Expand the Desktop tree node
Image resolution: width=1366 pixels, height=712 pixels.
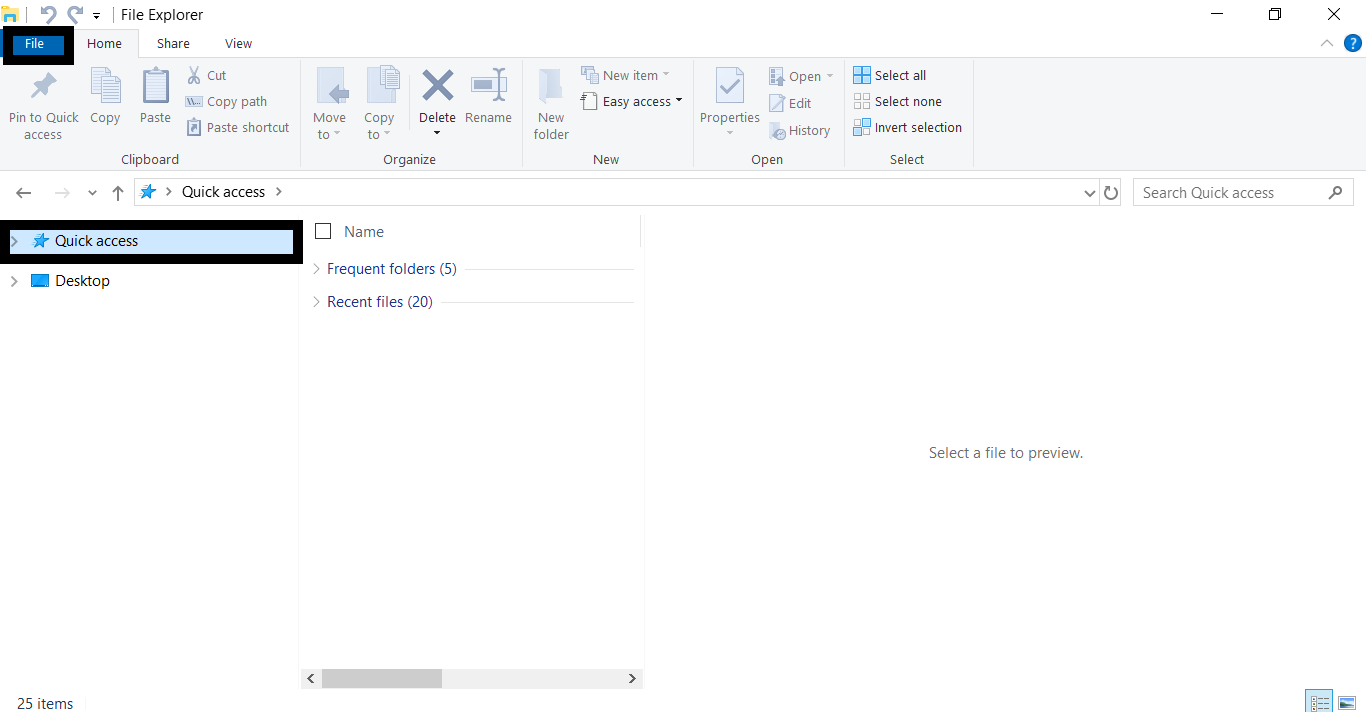(14, 281)
